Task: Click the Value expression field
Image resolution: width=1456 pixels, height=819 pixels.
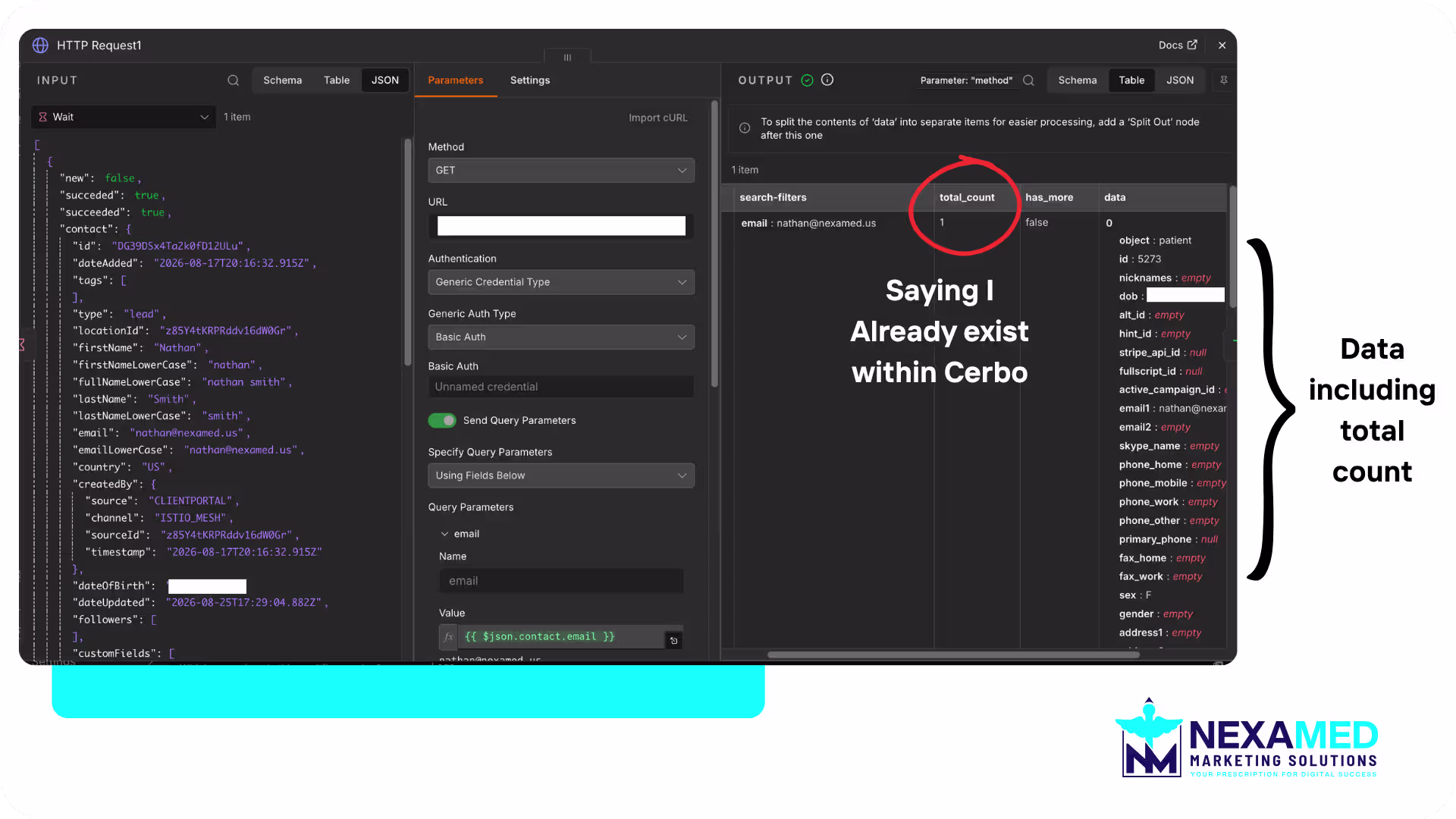Action: coord(560,637)
